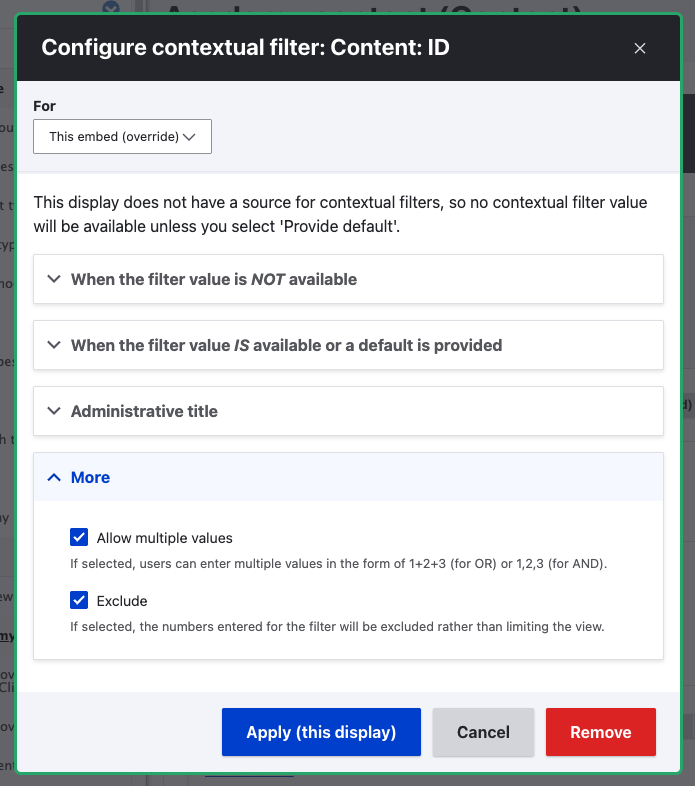
Task: Expand the "When the filter value is NOT available" section title
Action: pyautogui.click(x=214, y=280)
